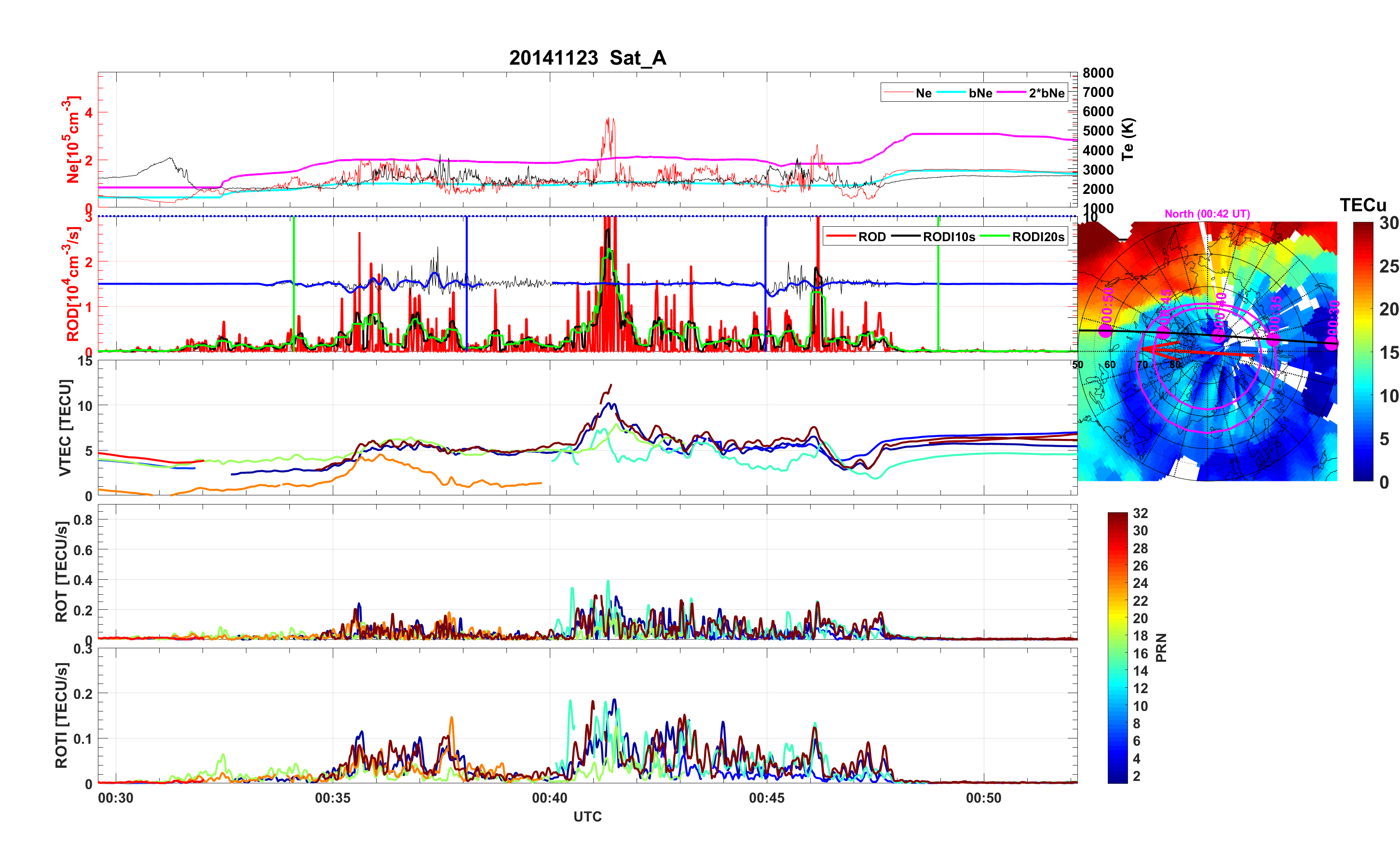Viewport: 1400px width, 847px height.
Task: Click the 00:40 x-axis tick label
Action: (549, 797)
